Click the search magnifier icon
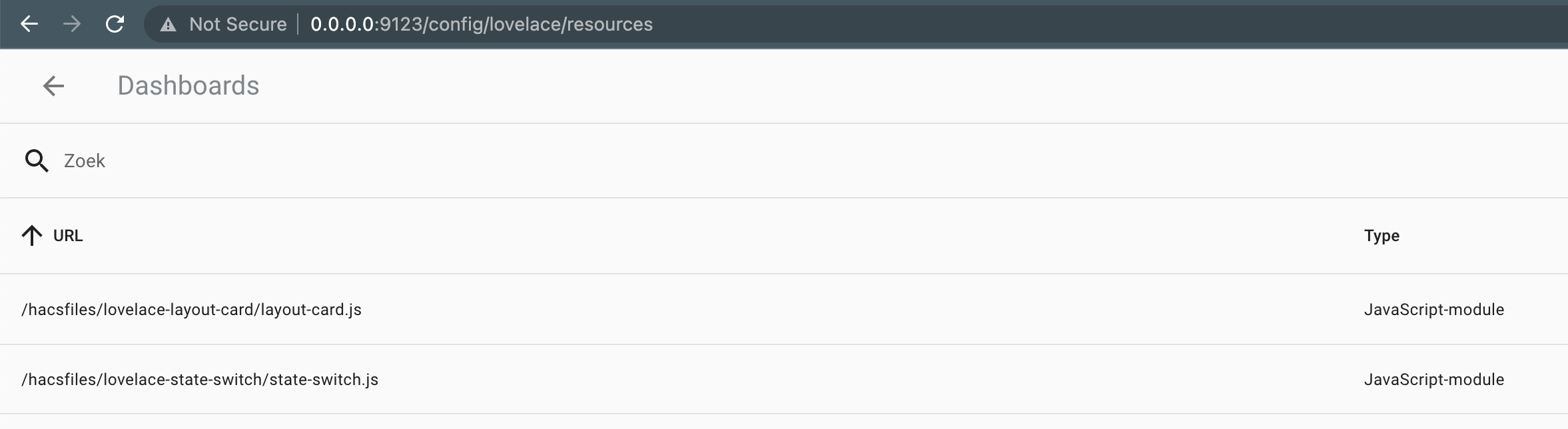Viewport: 1568px width, 429px height. tap(37, 160)
